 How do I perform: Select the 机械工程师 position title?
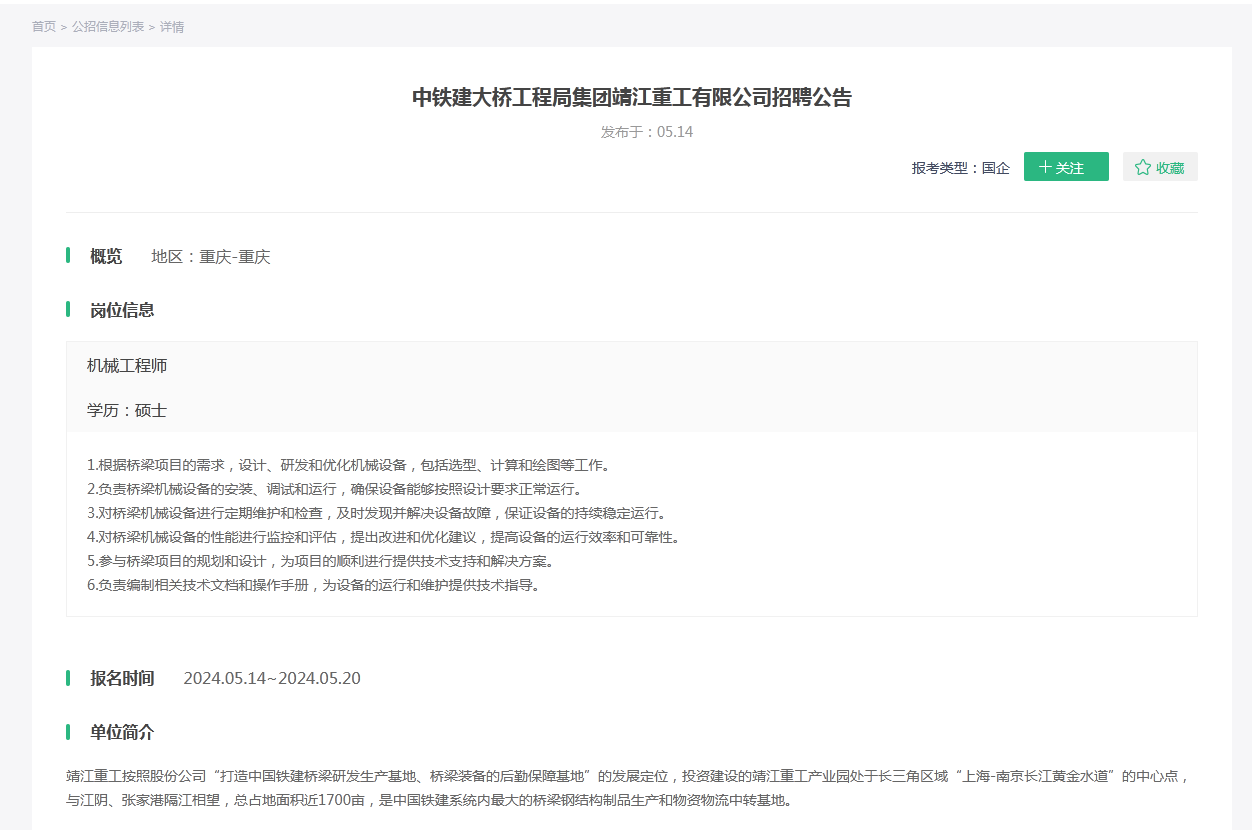pyautogui.click(x=127, y=366)
